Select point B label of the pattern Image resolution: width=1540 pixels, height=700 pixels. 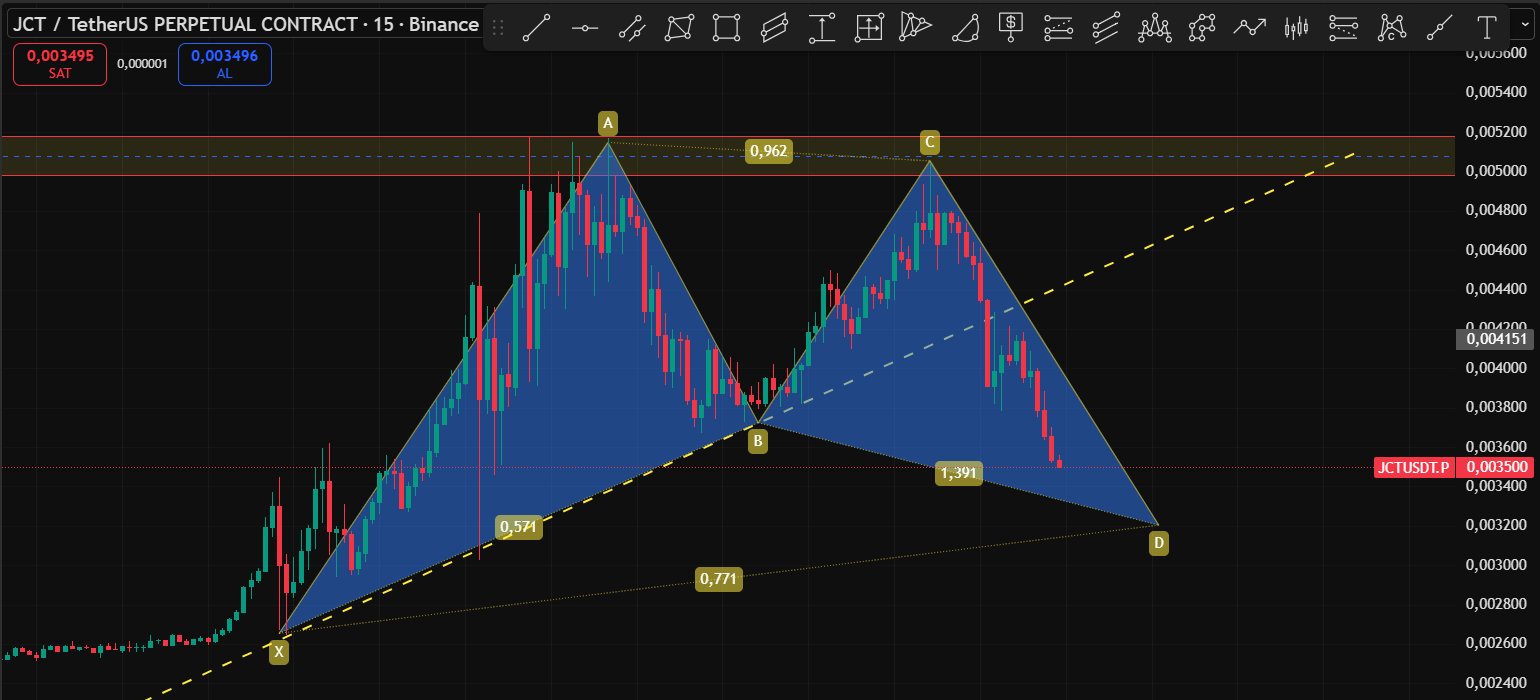(x=758, y=440)
